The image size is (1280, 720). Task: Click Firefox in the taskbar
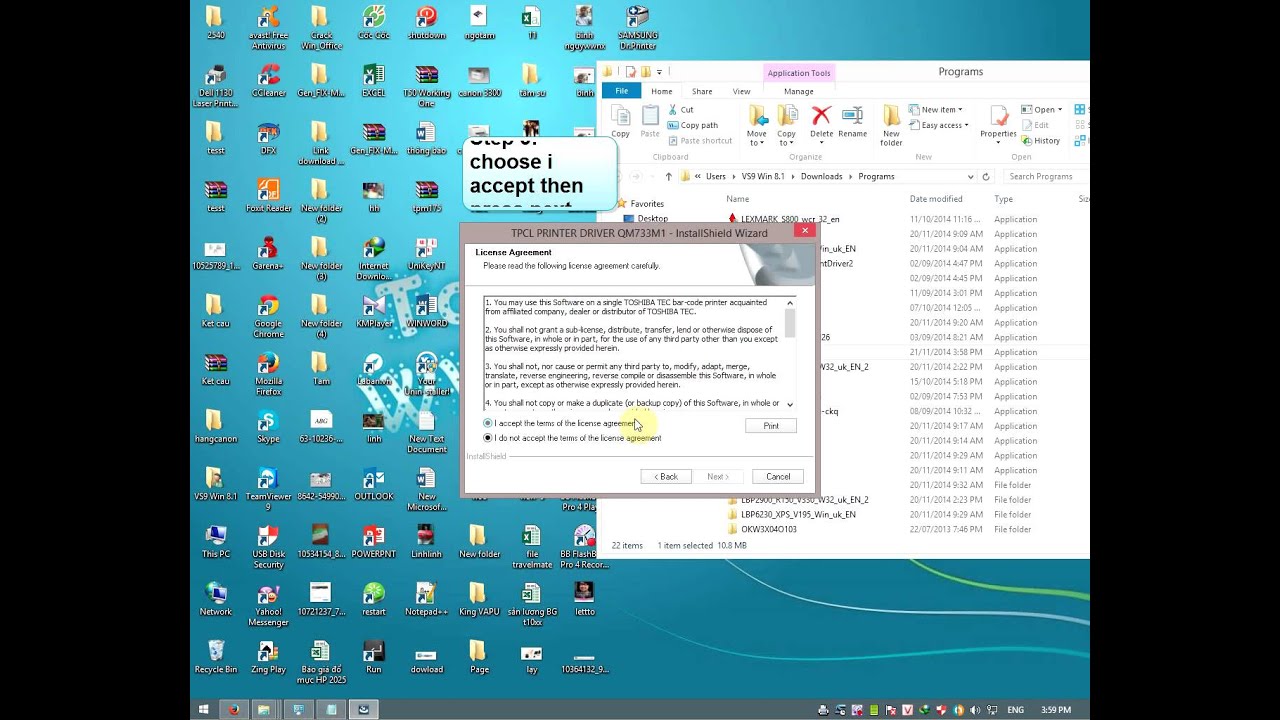[x=234, y=710]
